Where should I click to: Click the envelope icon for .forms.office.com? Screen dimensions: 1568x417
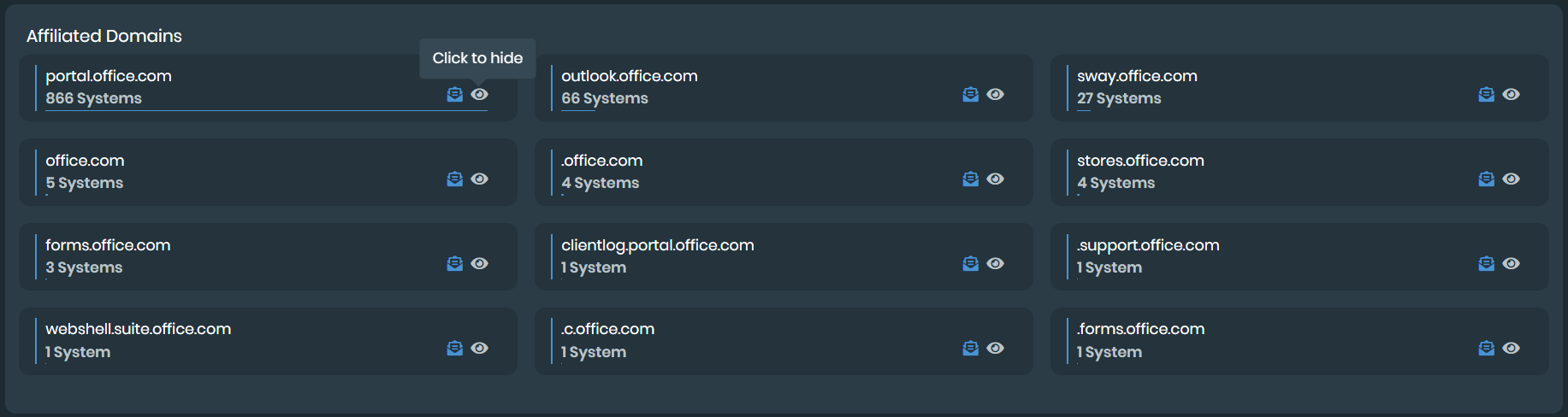pyautogui.click(x=1487, y=348)
